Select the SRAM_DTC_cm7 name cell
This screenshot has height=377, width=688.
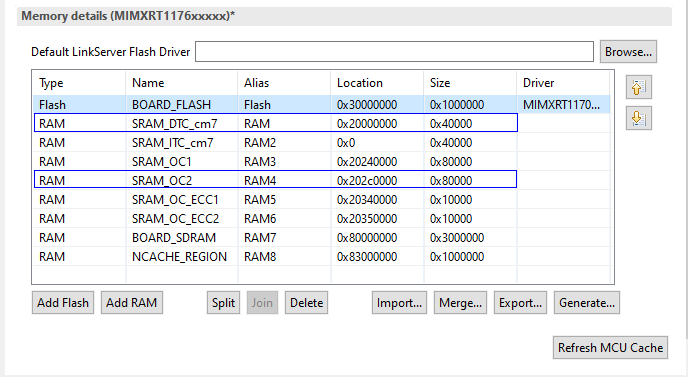[x=175, y=124]
